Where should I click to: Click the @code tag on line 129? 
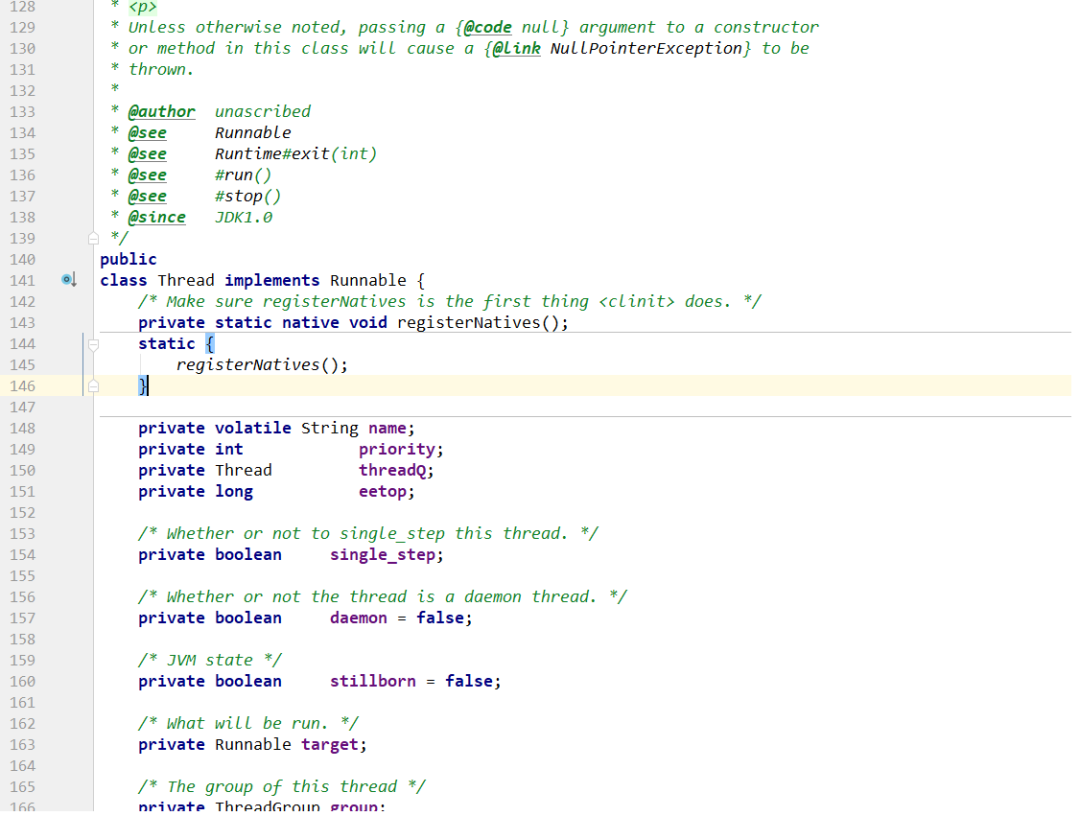[488, 28]
